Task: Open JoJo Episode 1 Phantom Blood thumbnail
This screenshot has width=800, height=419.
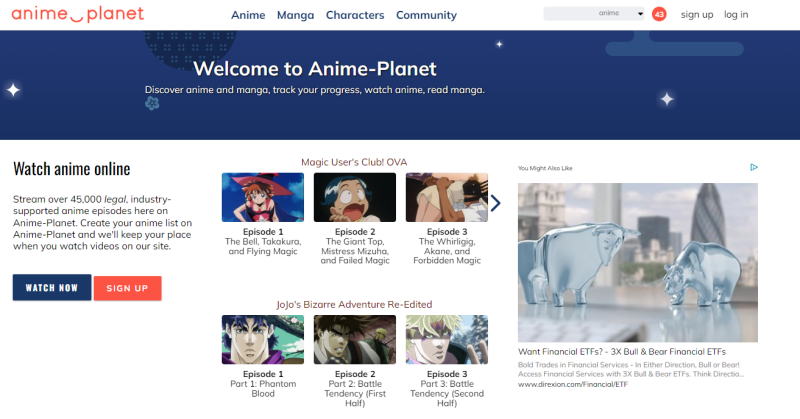Action: pos(263,339)
